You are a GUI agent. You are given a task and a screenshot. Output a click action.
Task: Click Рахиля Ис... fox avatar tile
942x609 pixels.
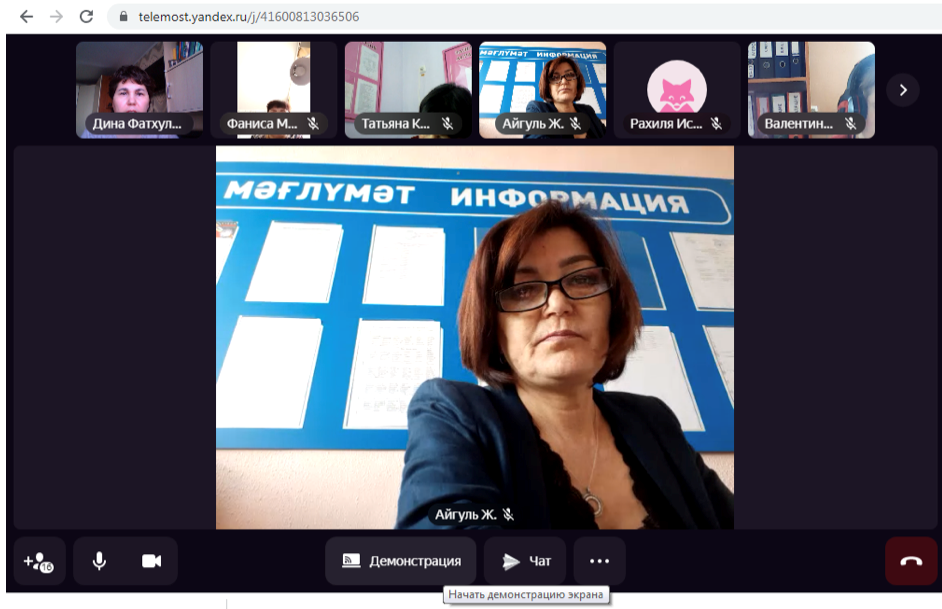point(677,89)
